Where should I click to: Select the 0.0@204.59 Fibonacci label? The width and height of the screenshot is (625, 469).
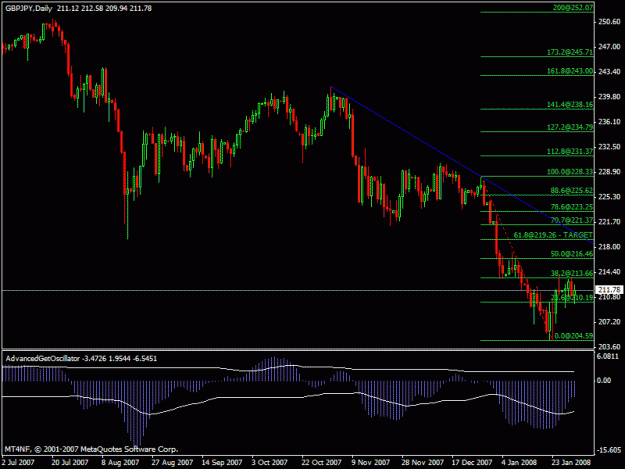pos(574,336)
